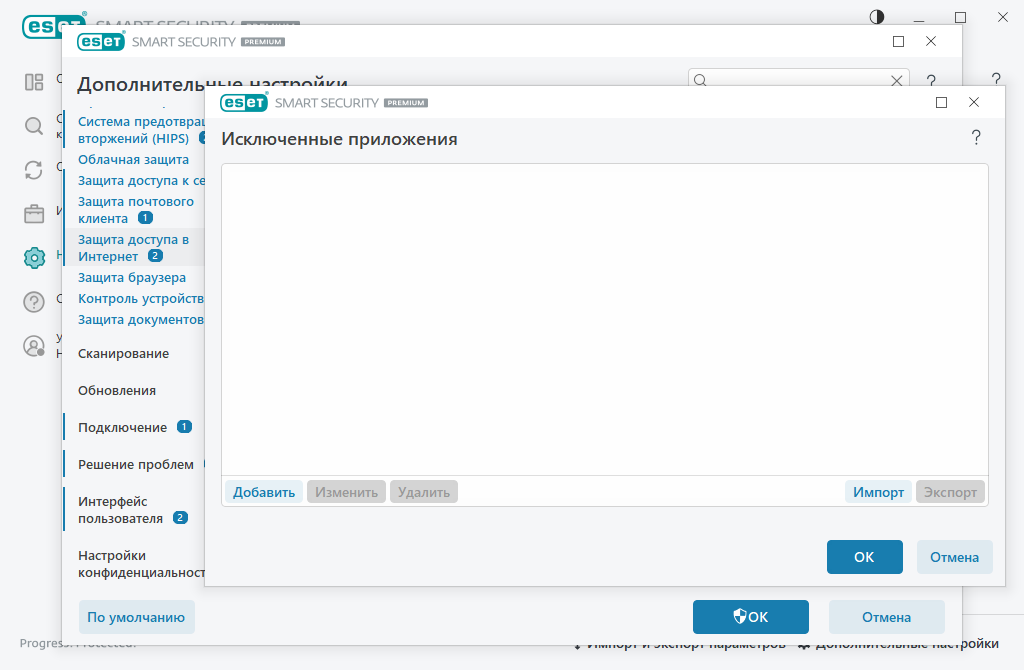This screenshot has width=1024, height=670.
Task: Open the Сканирование settings section
Action: coord(123,353)
